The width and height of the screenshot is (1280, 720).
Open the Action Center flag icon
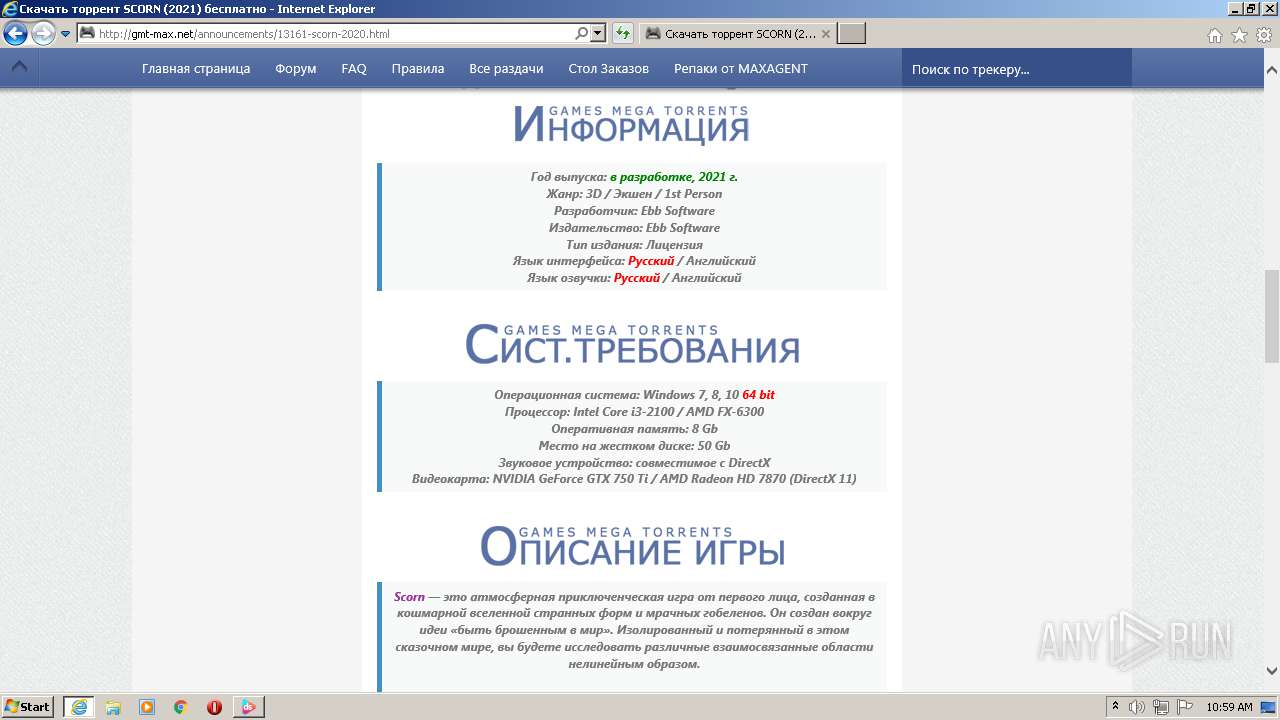coord(1186,707)
